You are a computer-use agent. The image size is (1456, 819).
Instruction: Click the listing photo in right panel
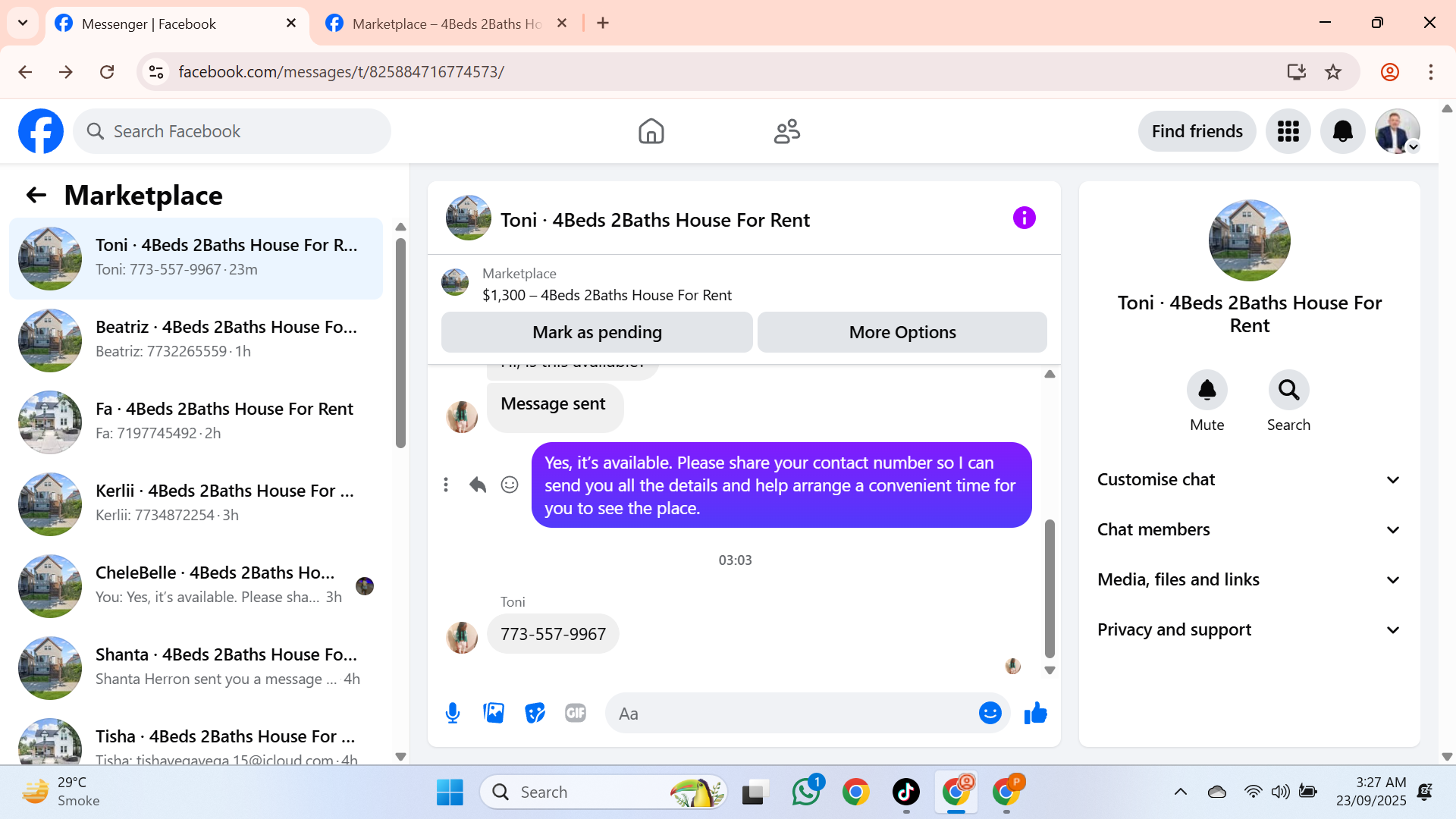tap(1249, 240)
